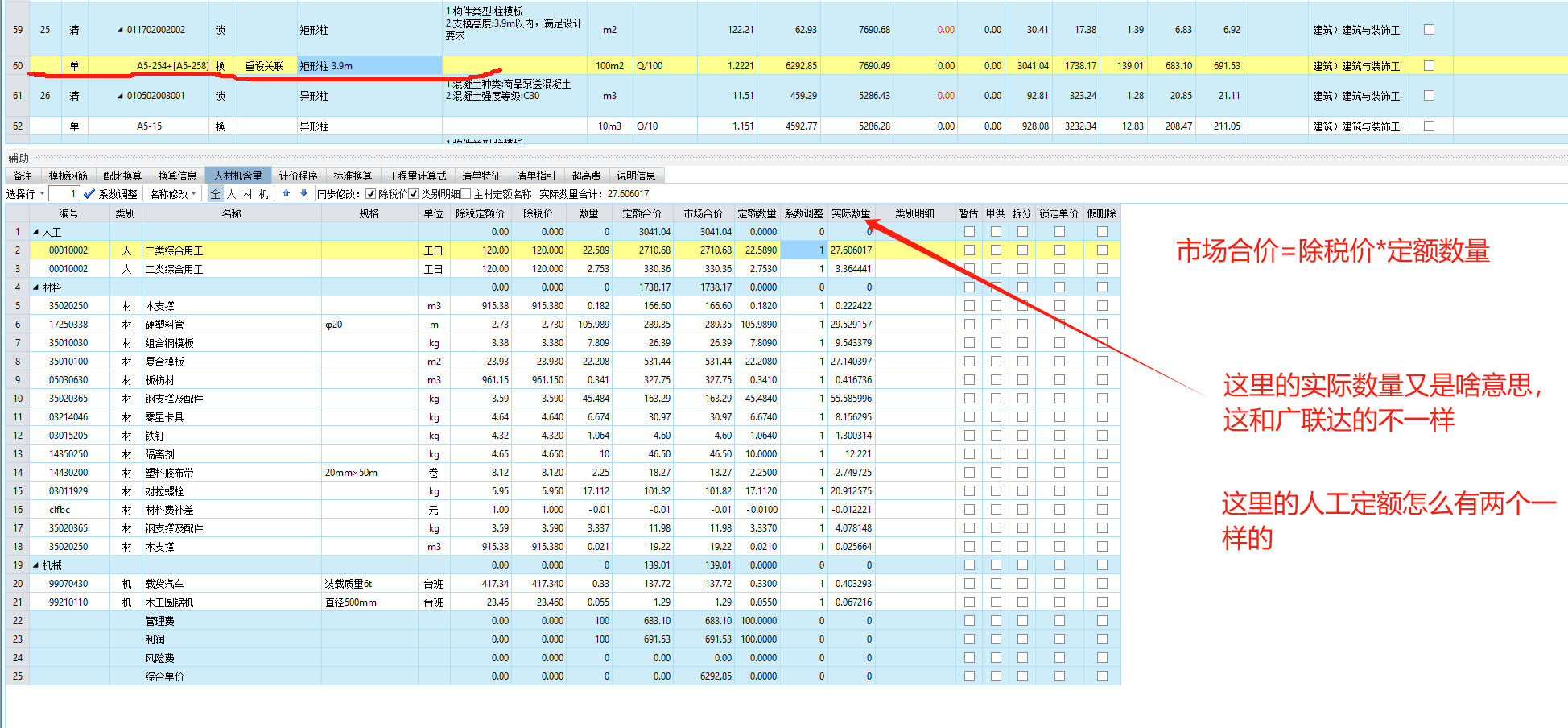Toggle the 除税价 sync checkbox
The image size is (1568, 728).
point(370,194)
